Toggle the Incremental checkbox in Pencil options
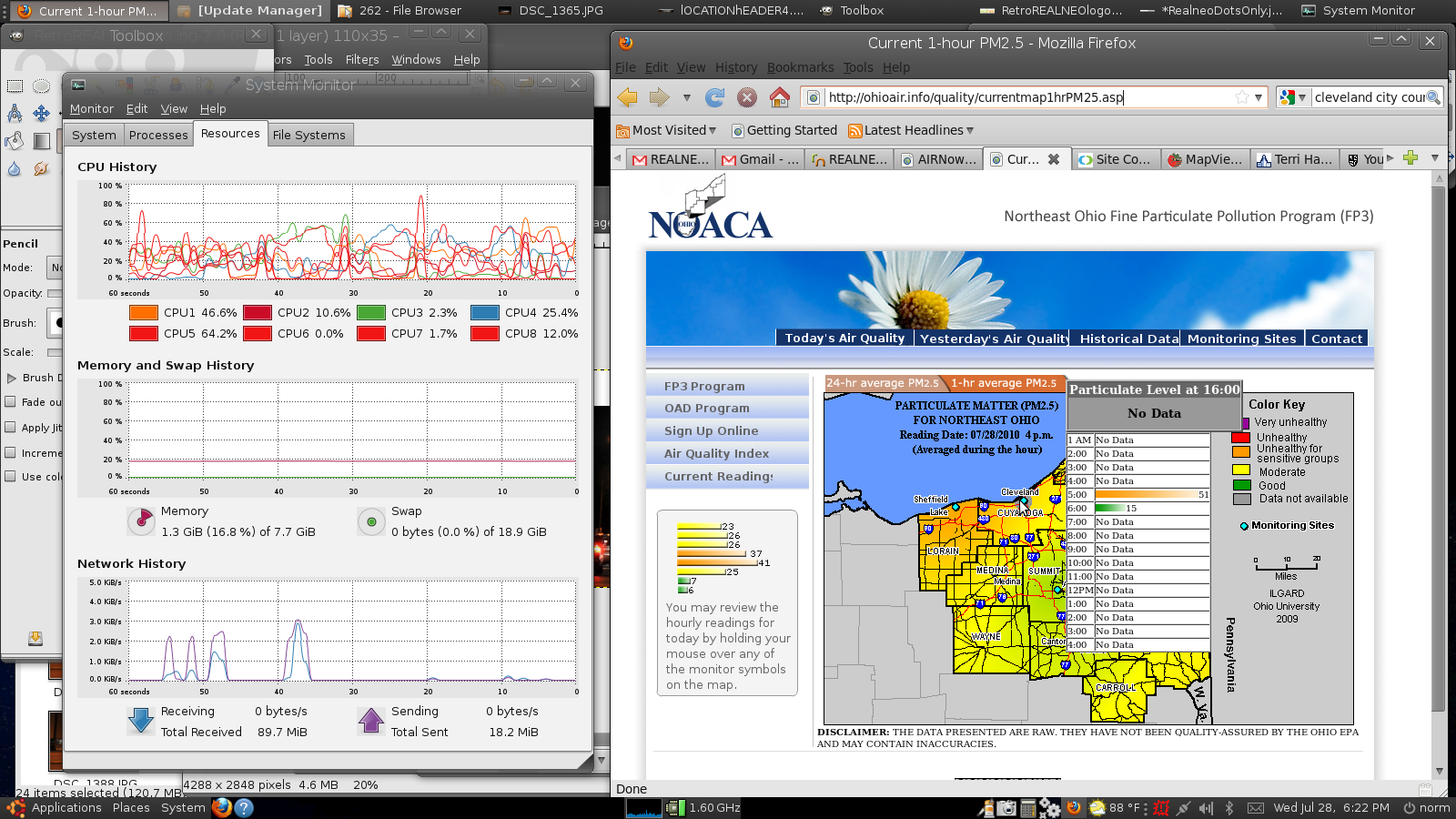This screenshot has height=819, width=1456. [11, 452]
